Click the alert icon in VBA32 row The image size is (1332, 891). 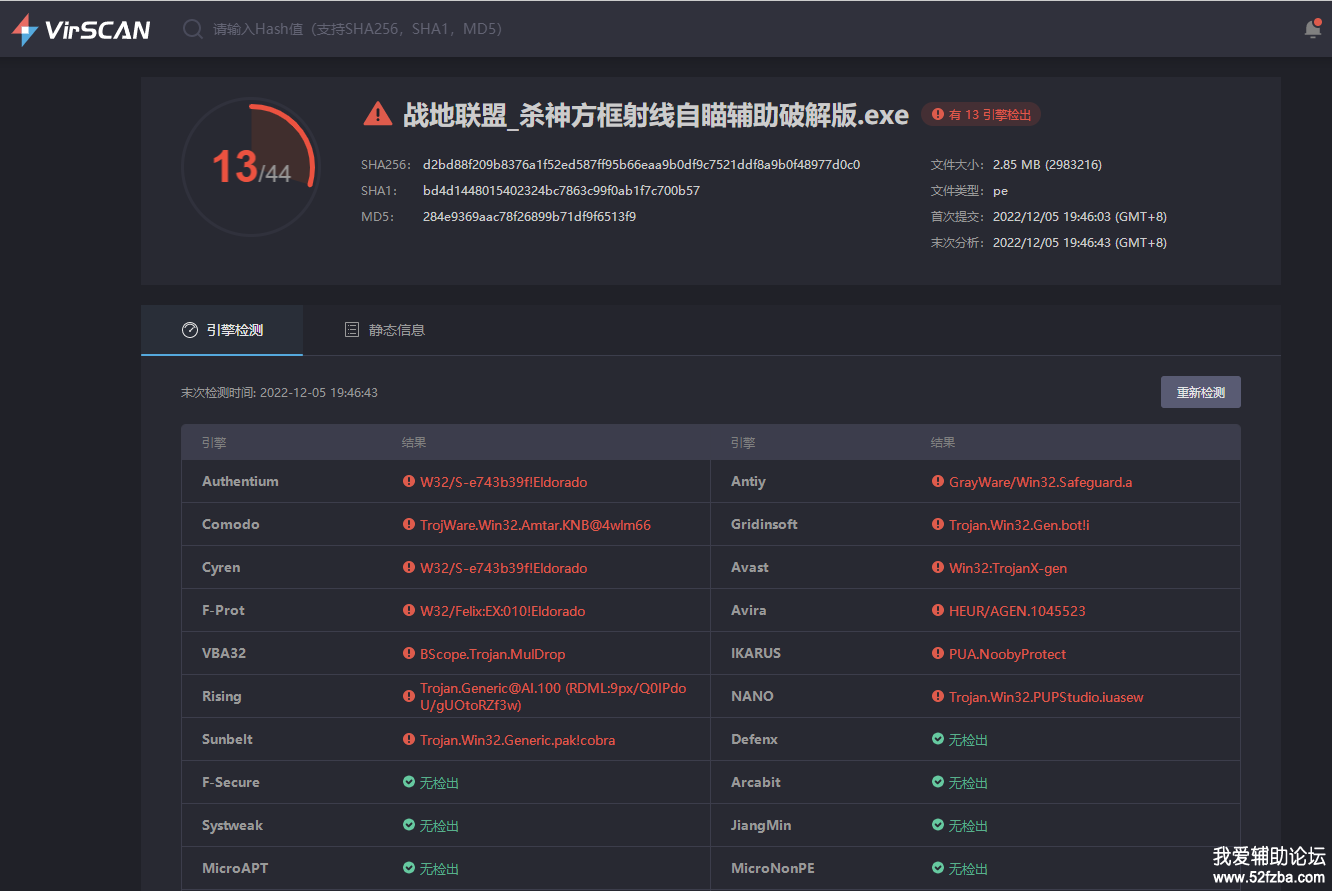(409, 653)
